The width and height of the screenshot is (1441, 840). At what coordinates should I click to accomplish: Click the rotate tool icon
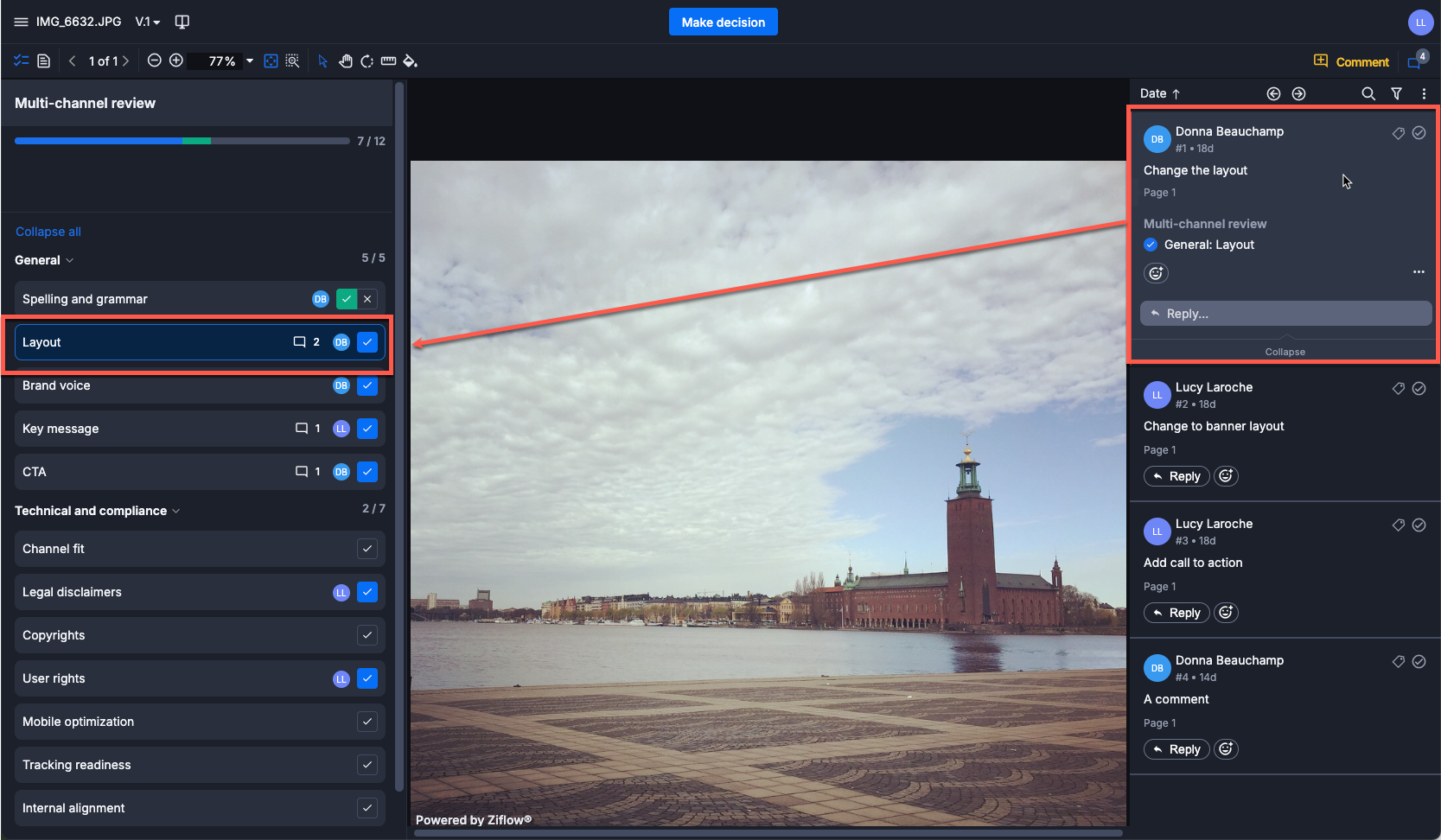point(367,61)
